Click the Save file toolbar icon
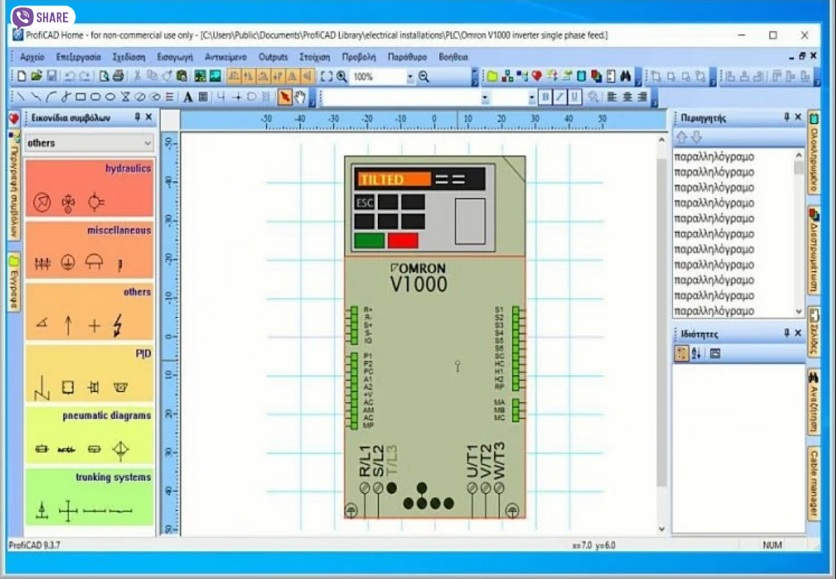The height and width of the screenshot is (579, 836). point(52,76)
